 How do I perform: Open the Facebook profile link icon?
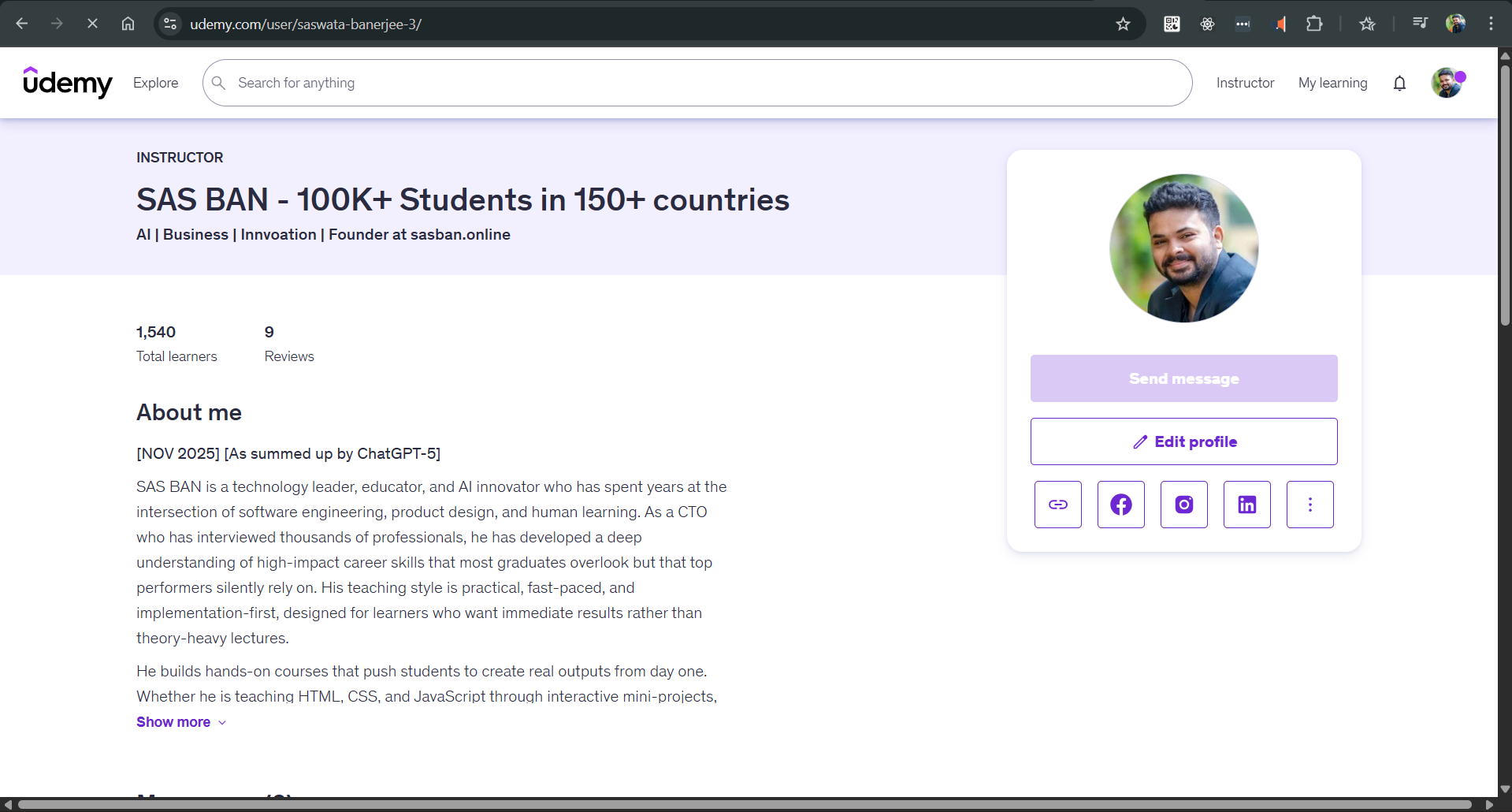pyautogui.click(x=1120, y=505)
